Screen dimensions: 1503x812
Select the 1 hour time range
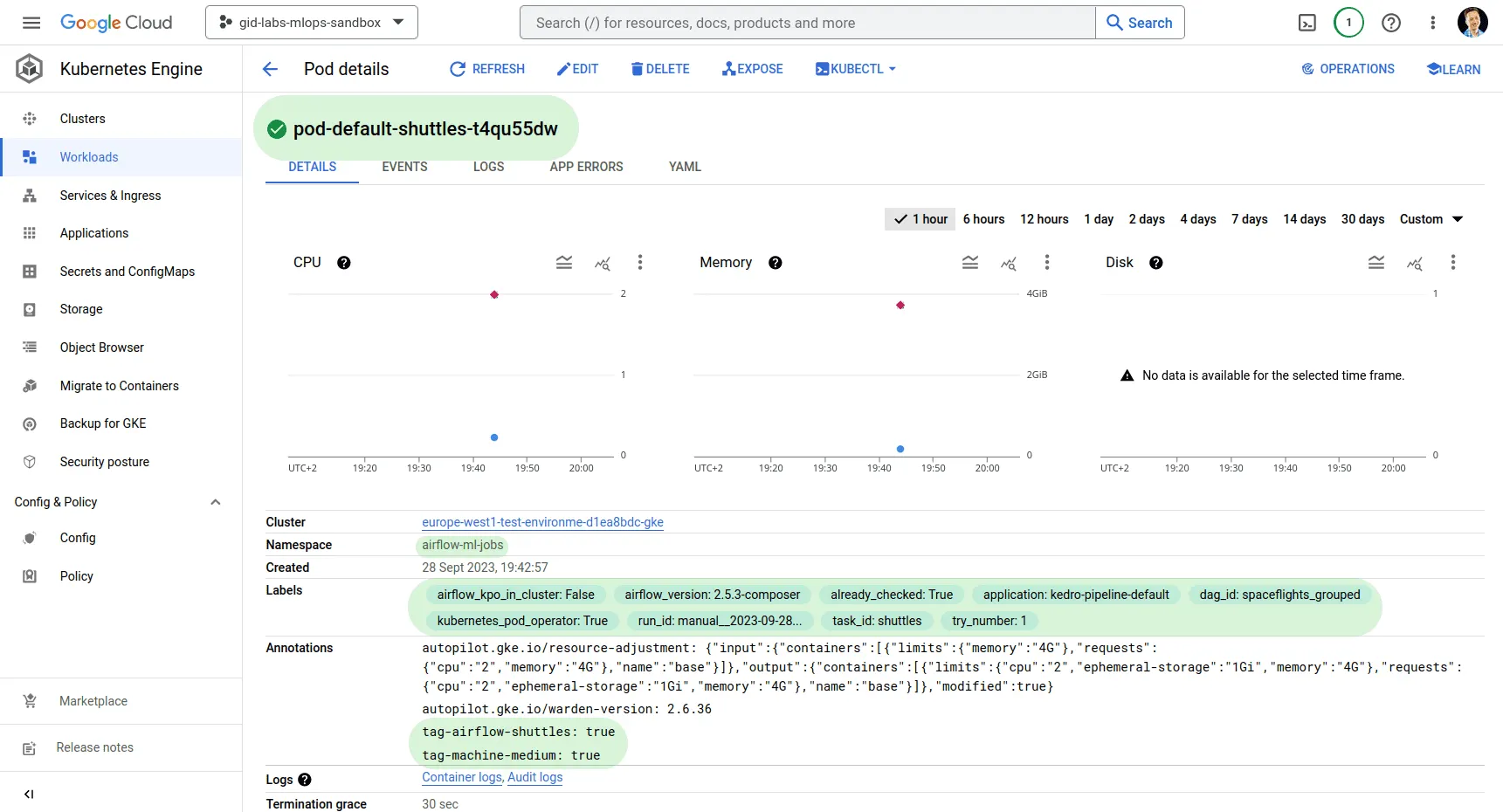(920, 219)
